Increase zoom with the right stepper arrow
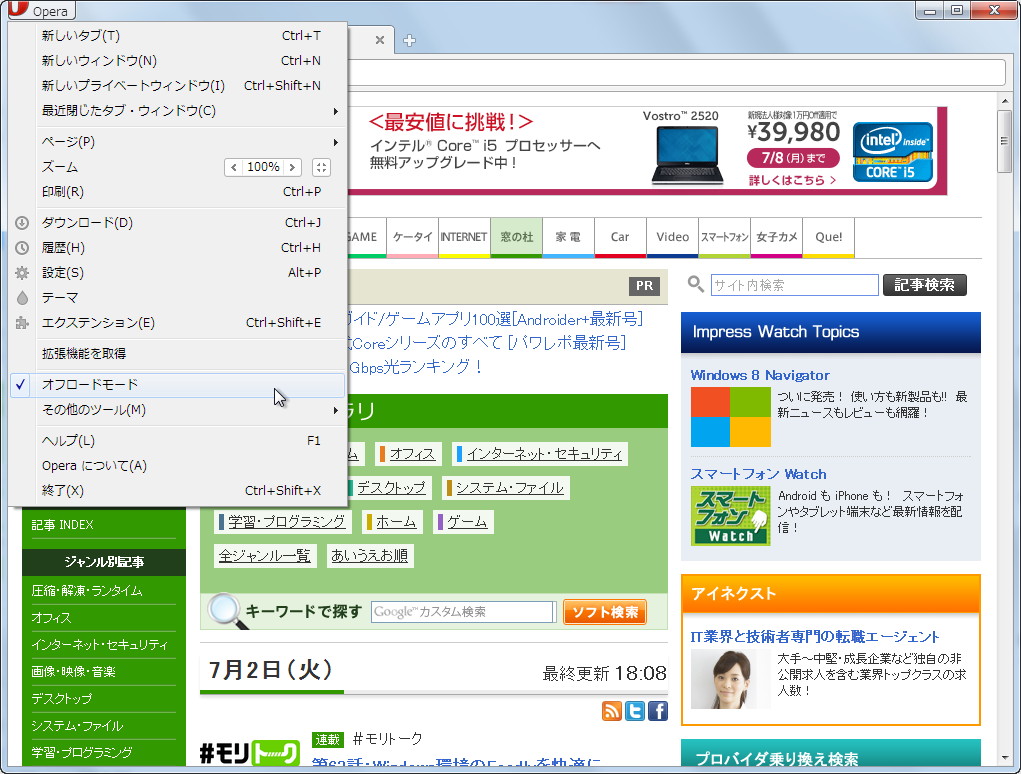 pos(291,166)
